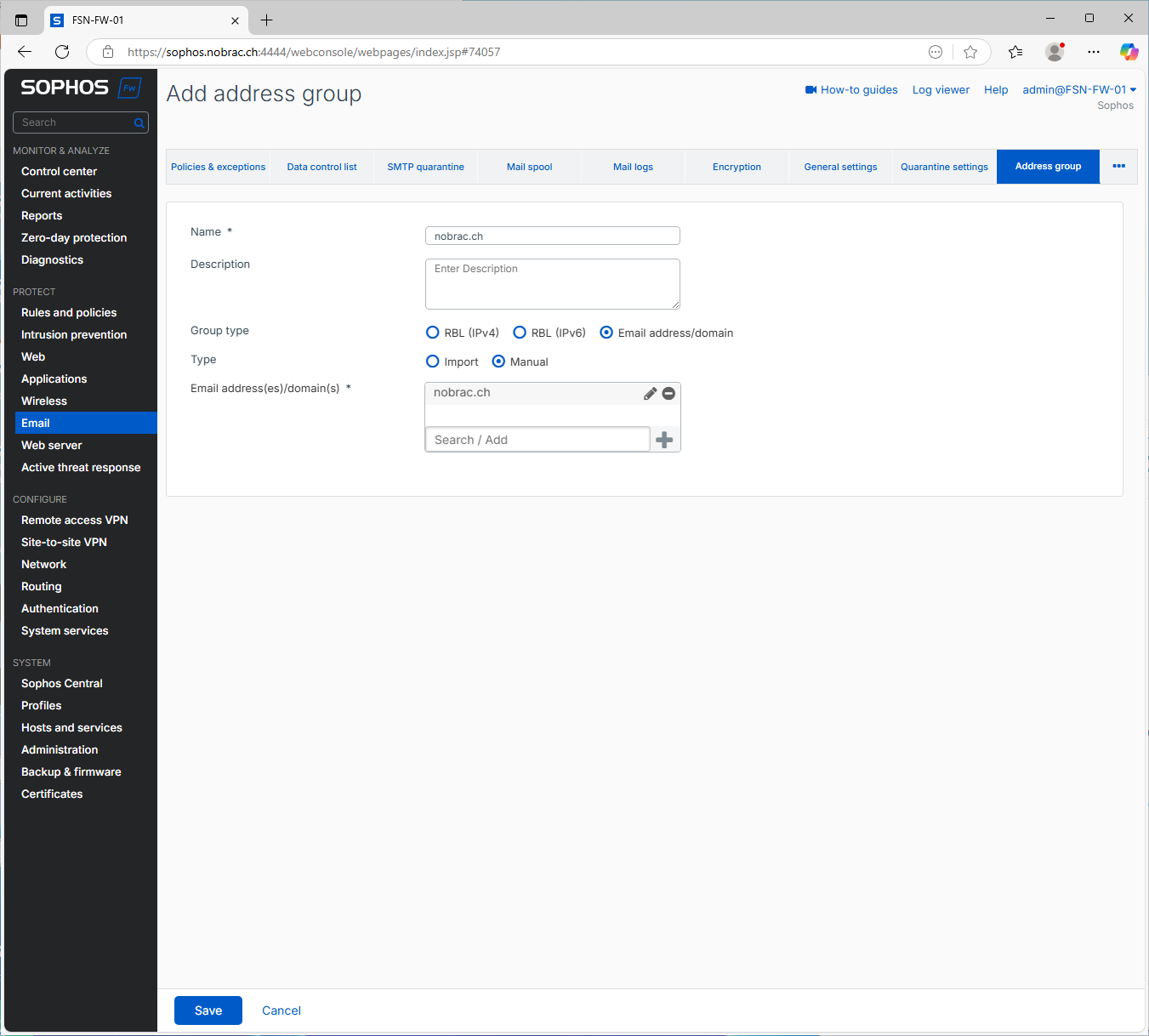Viewport: 1149px width, 1036px height.
Task: Click the browser back arrow
Action: point(25,52)
